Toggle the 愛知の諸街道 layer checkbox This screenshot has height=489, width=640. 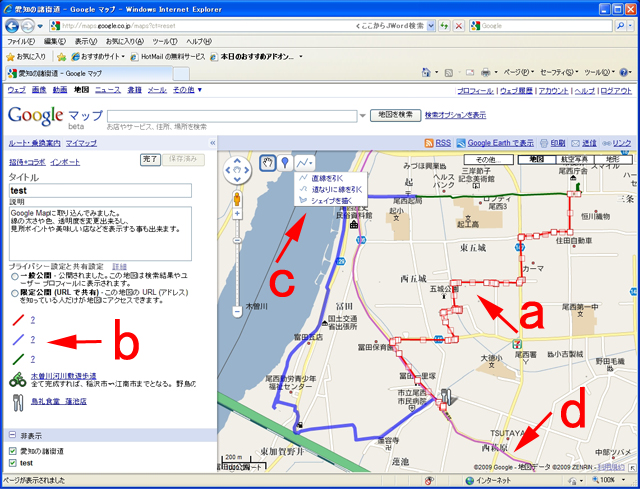click(x=13, y=451)
